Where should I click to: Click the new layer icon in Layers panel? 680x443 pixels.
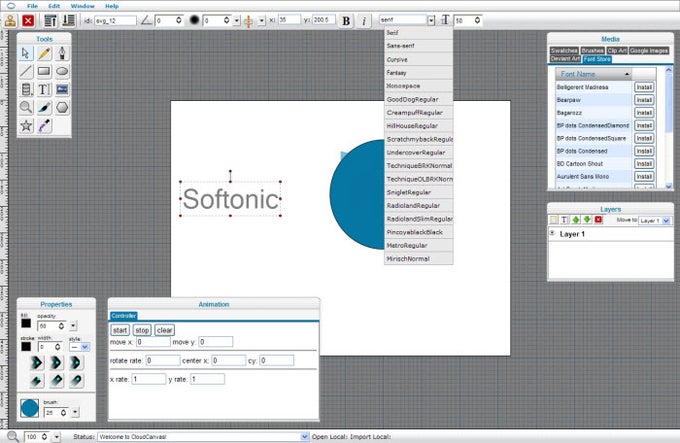pyautogui.click(x=553, y=220)
